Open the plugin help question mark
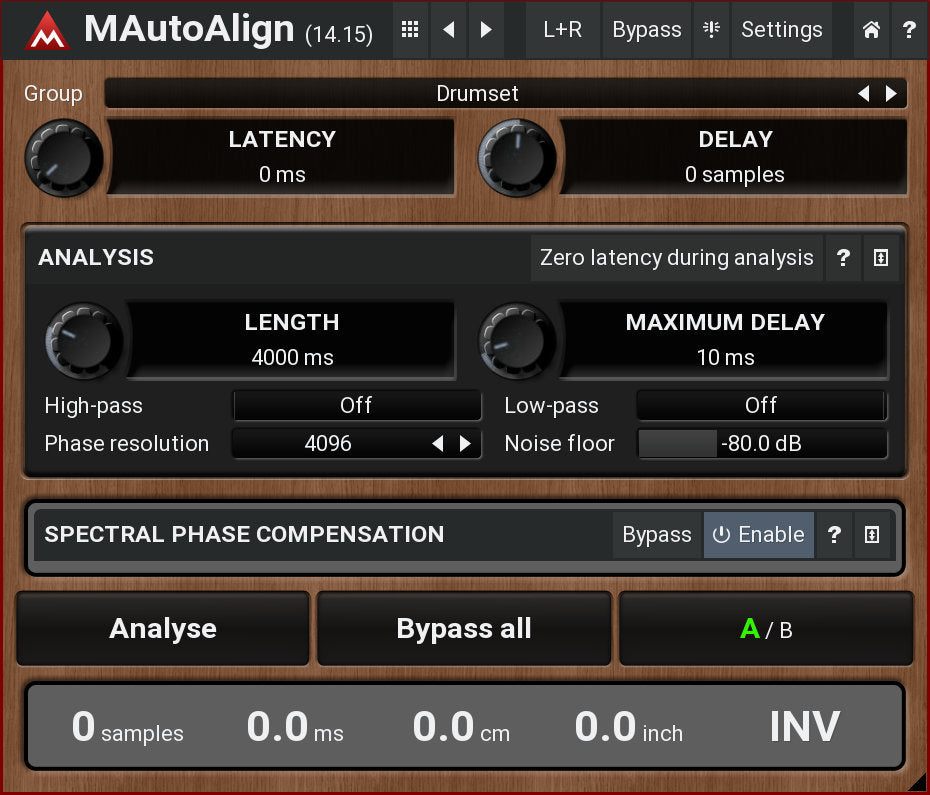 coord(909,30)
